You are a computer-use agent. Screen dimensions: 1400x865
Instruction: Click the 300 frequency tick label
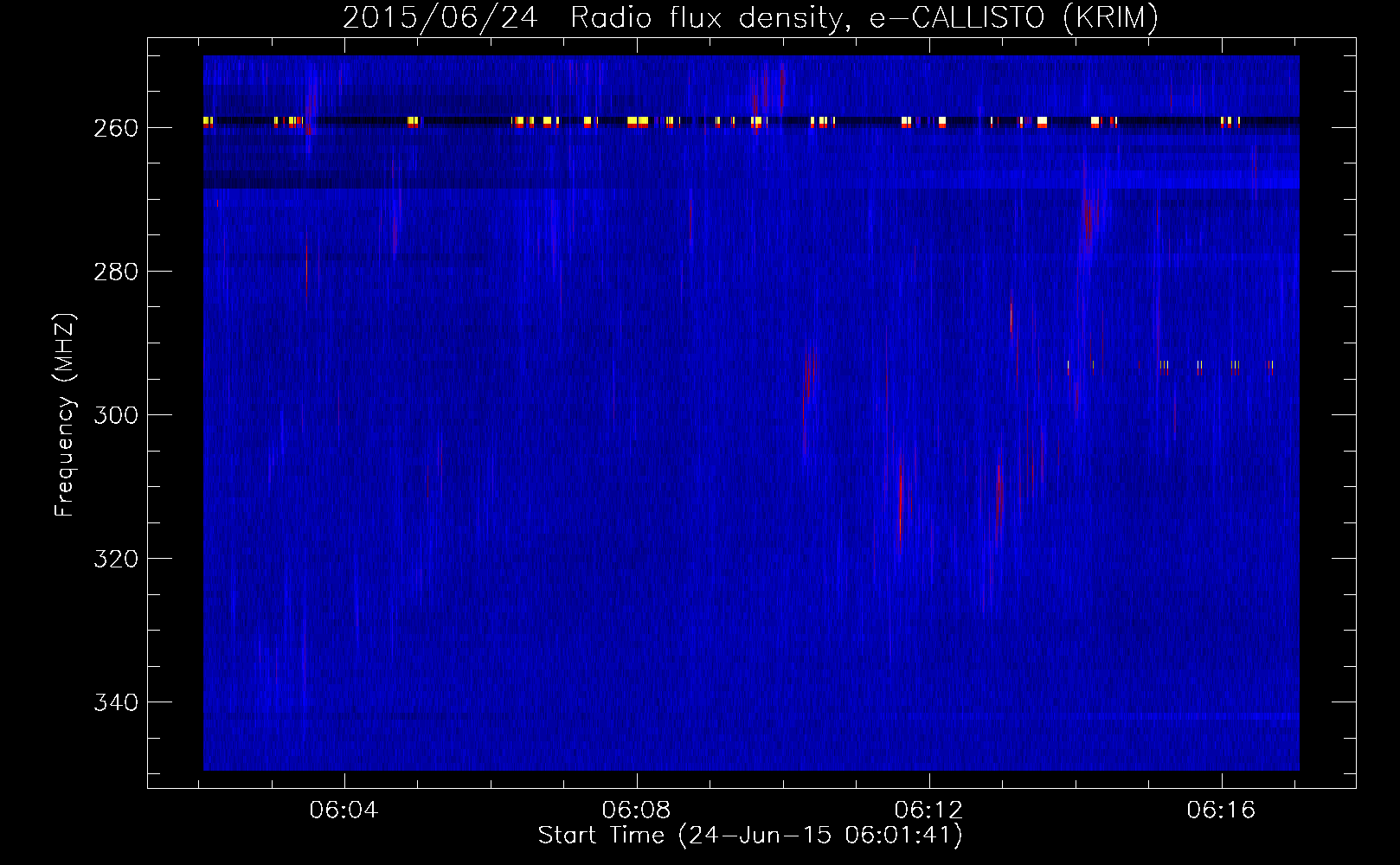115,415
